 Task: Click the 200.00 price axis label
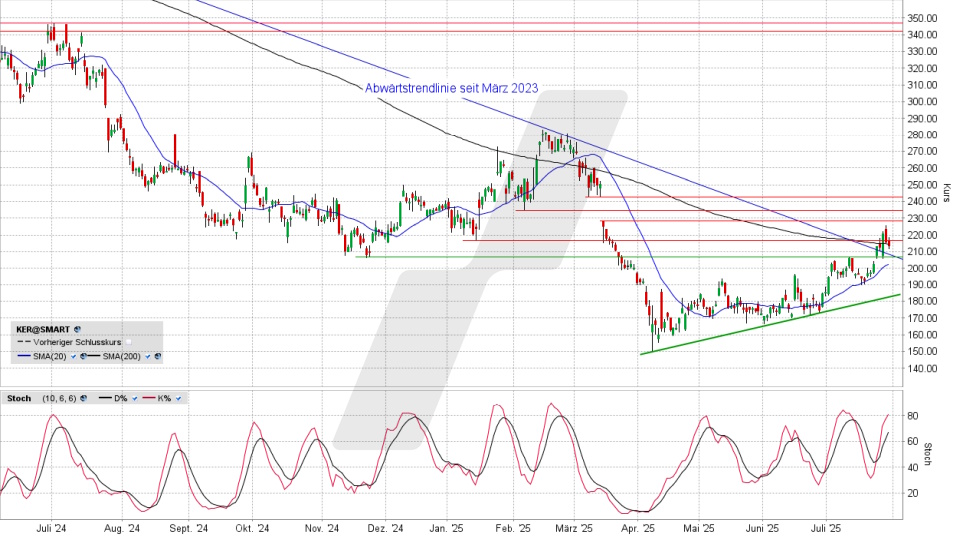[923, 268]
